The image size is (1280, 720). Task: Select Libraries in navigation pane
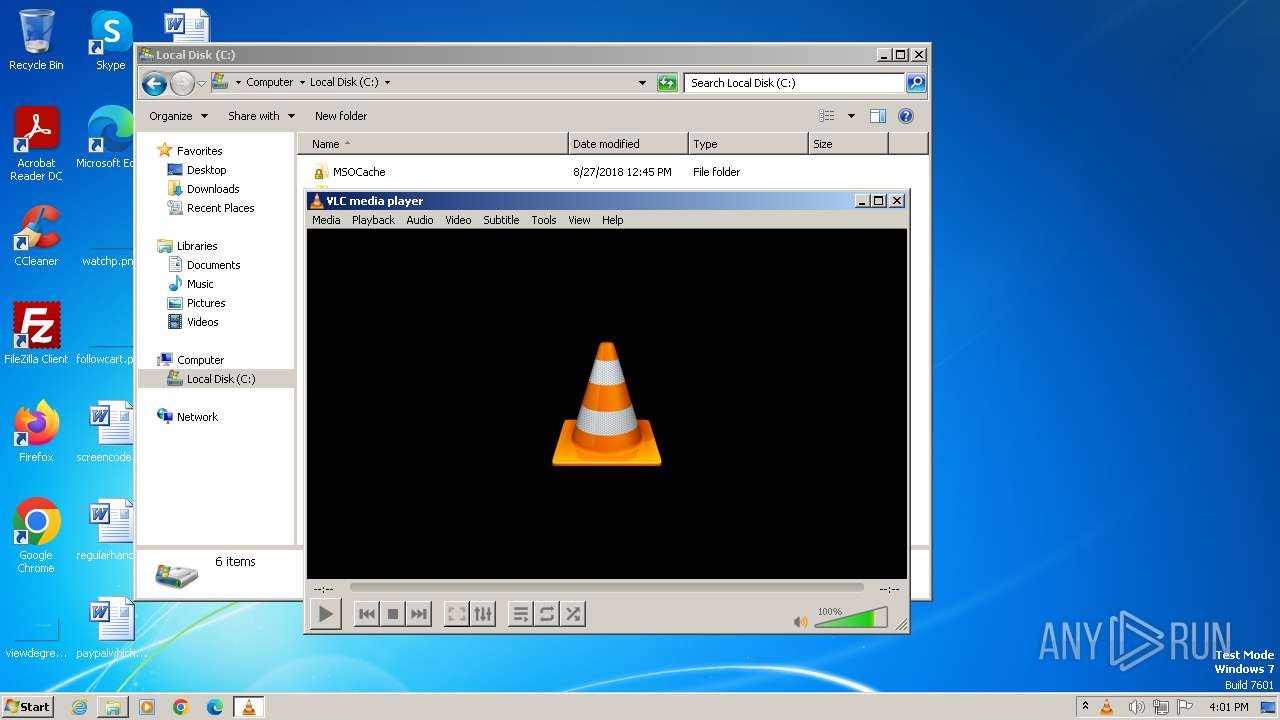(197, 246)
